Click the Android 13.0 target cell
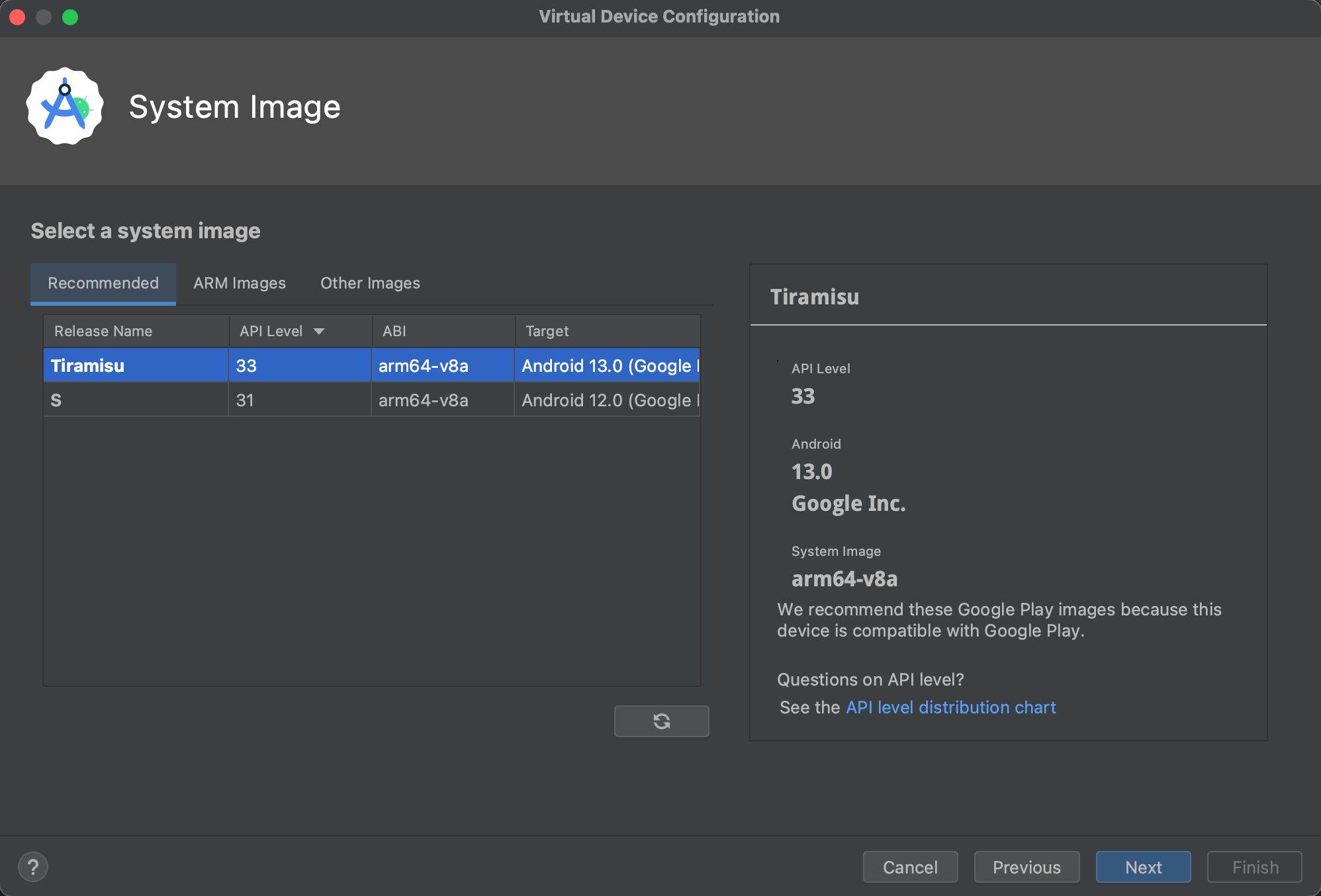 click(607, 365)
